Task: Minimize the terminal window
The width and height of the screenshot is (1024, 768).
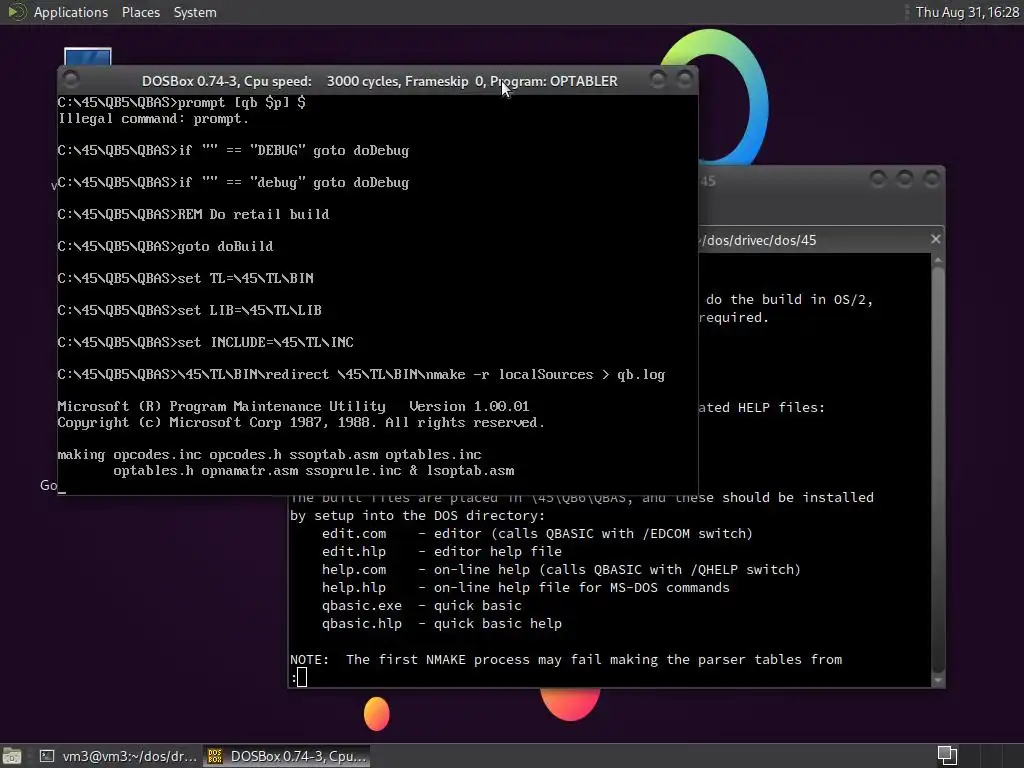Action: 878,179
